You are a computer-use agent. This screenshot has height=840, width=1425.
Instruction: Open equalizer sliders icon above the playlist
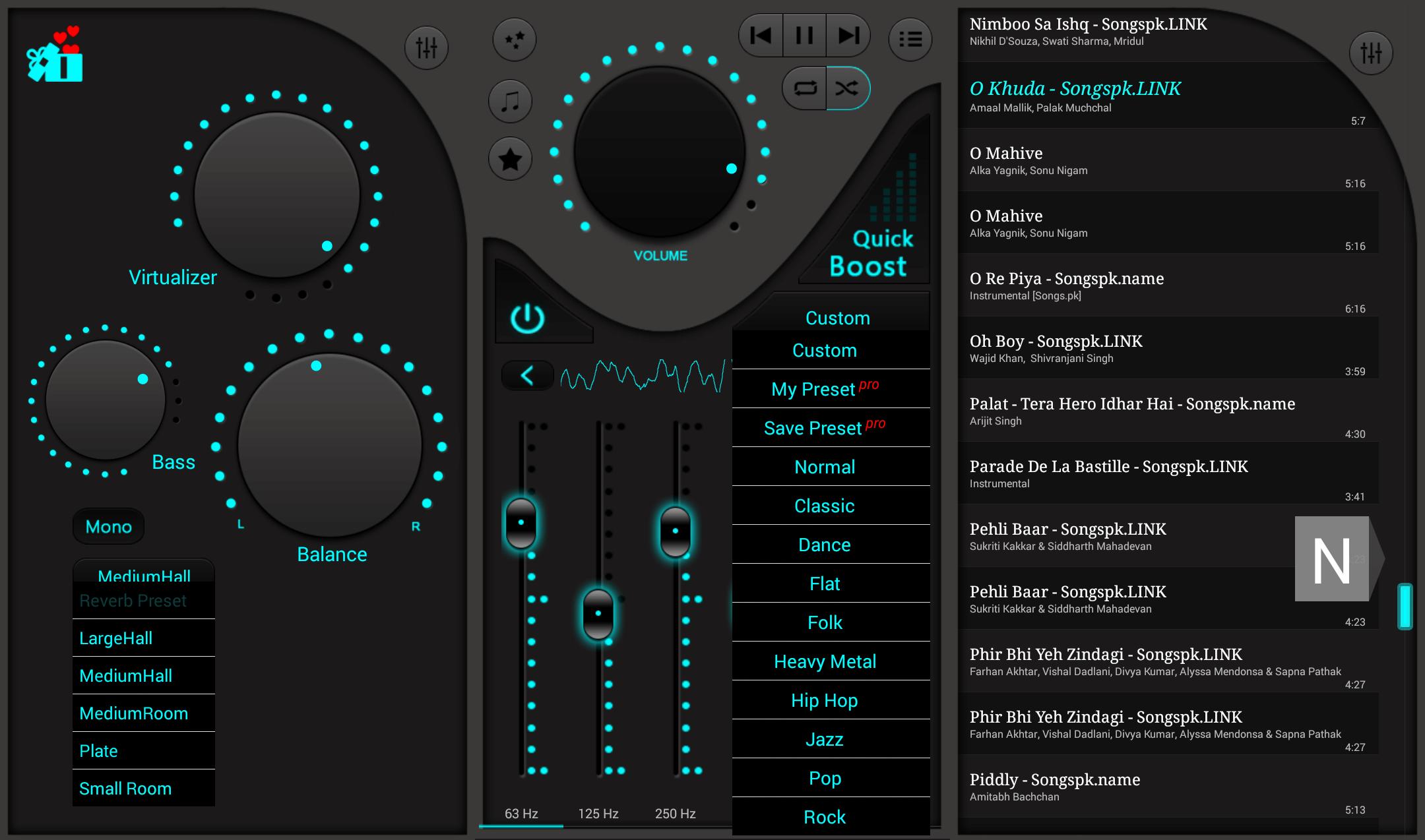[1371, 53]
